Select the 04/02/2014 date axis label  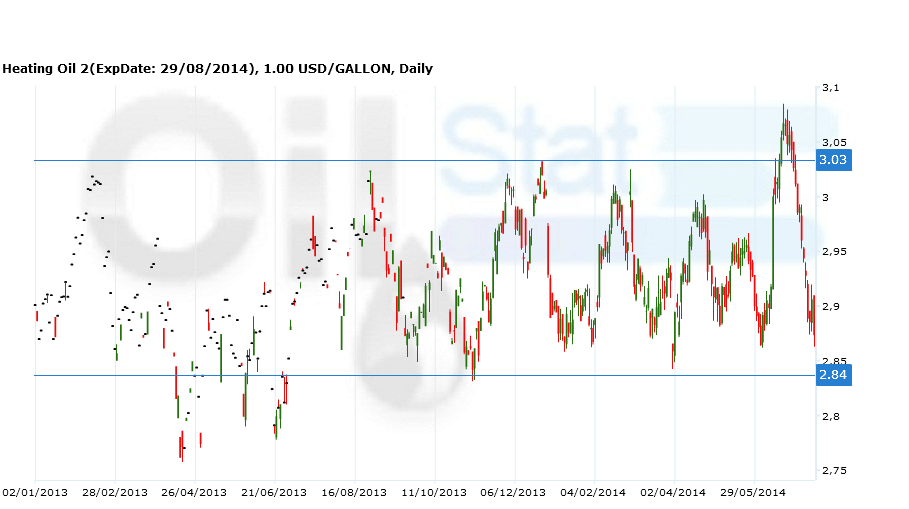(x=593, y=492)
